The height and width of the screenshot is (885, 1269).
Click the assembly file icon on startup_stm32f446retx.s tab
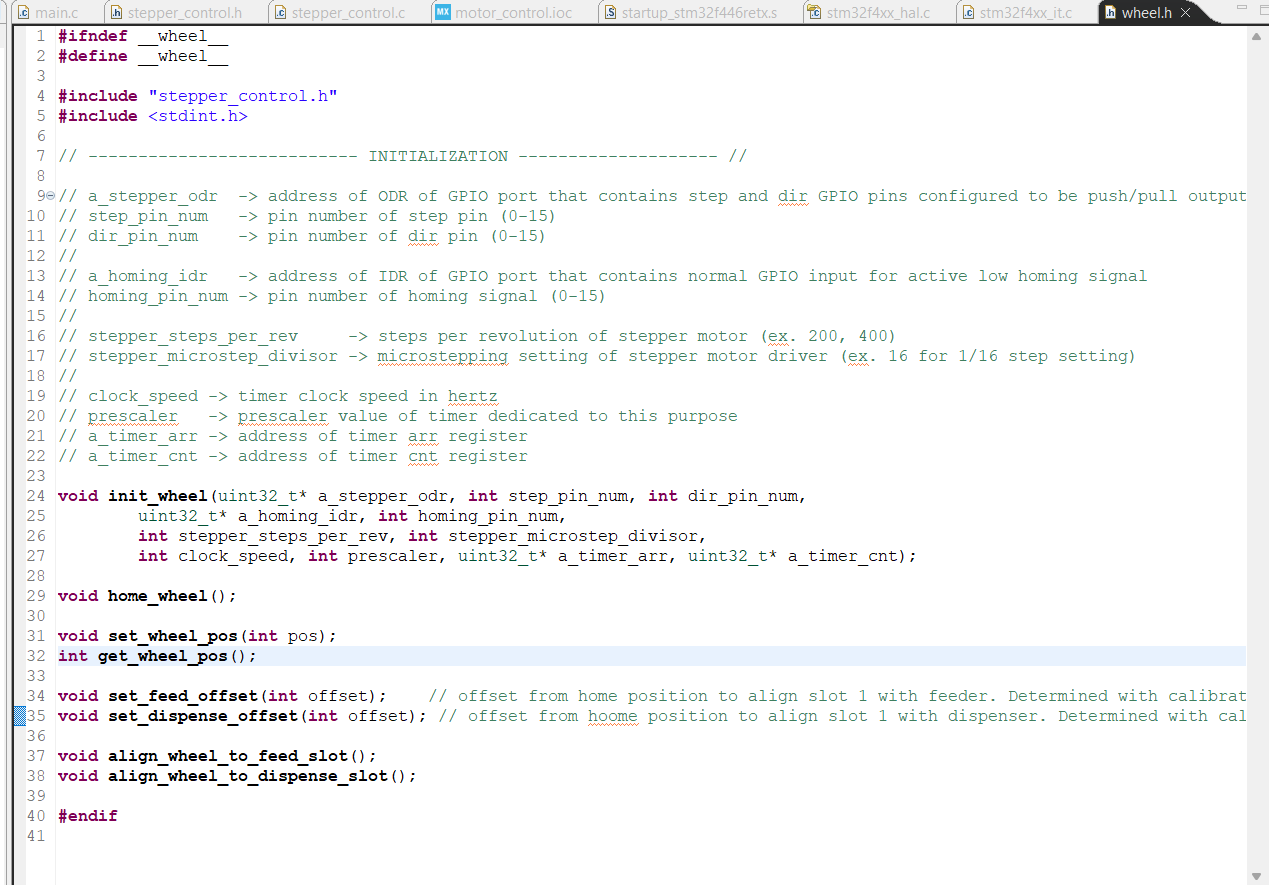609,13
